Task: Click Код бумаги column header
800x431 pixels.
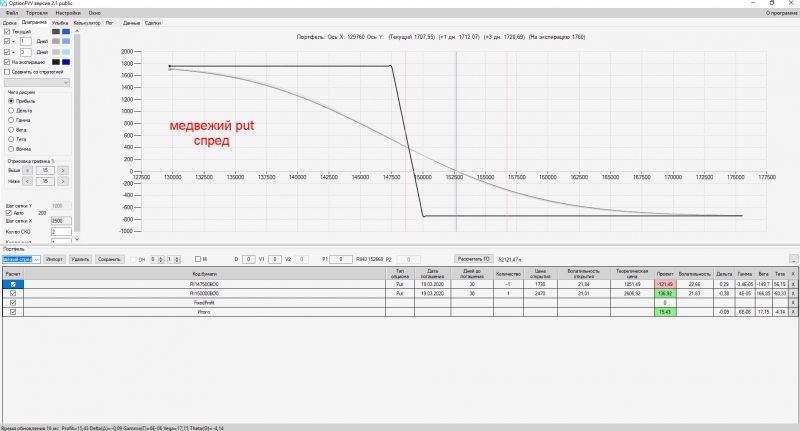Action: click(x=204, y=274)
